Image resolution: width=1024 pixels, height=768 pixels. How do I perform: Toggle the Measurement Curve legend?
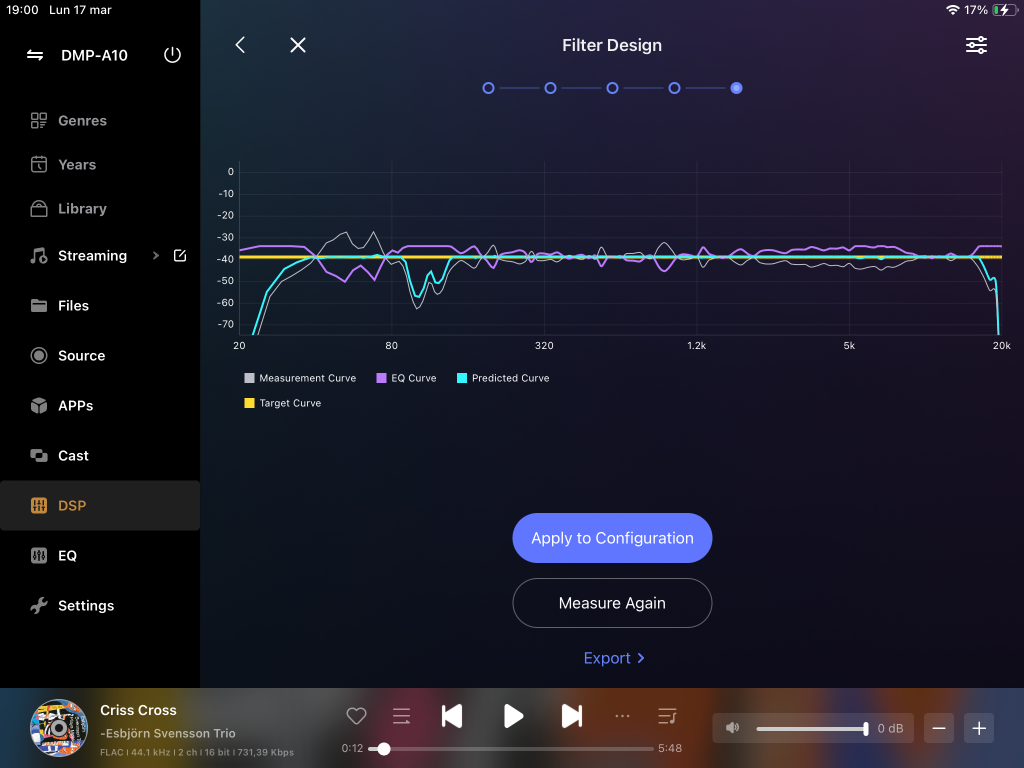tap(300, 378)
